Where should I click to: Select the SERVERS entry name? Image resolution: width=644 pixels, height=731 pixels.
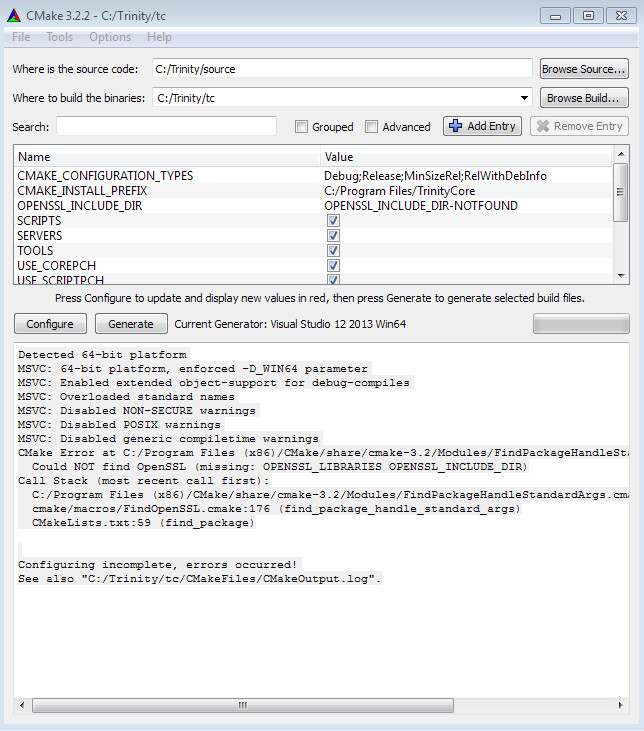pos(40,235)
